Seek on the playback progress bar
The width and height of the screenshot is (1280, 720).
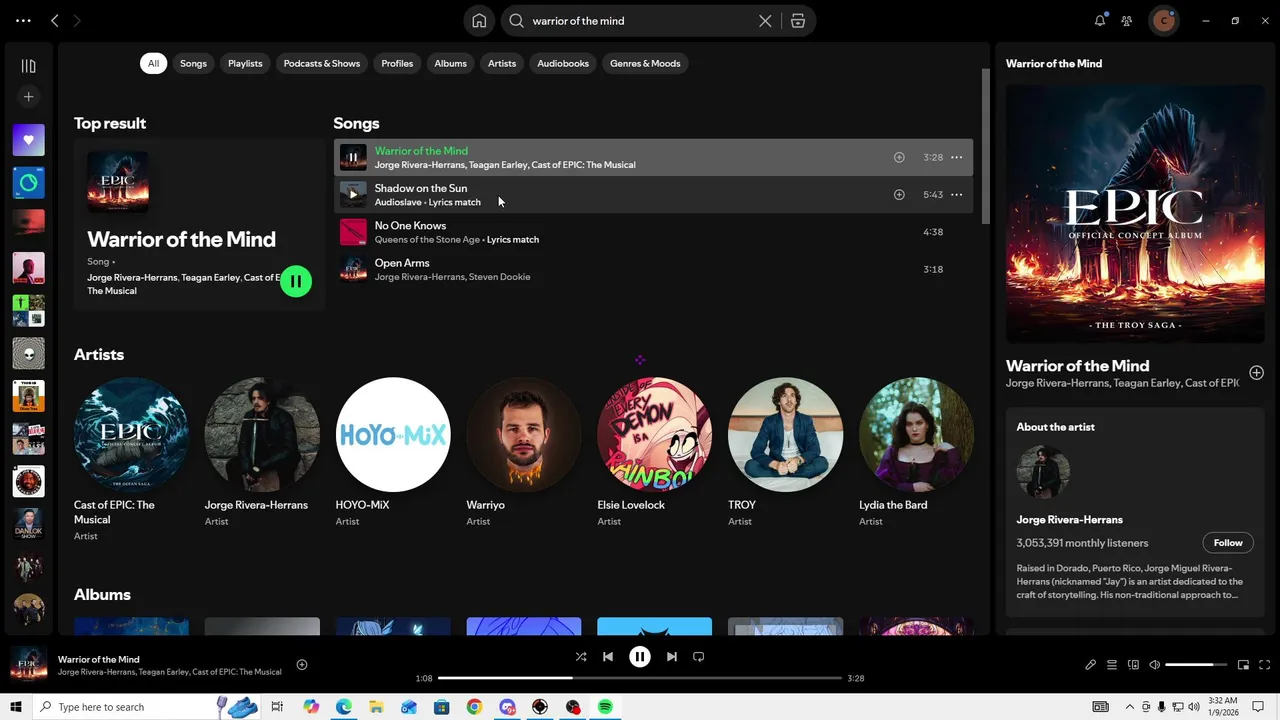point(640,678)
